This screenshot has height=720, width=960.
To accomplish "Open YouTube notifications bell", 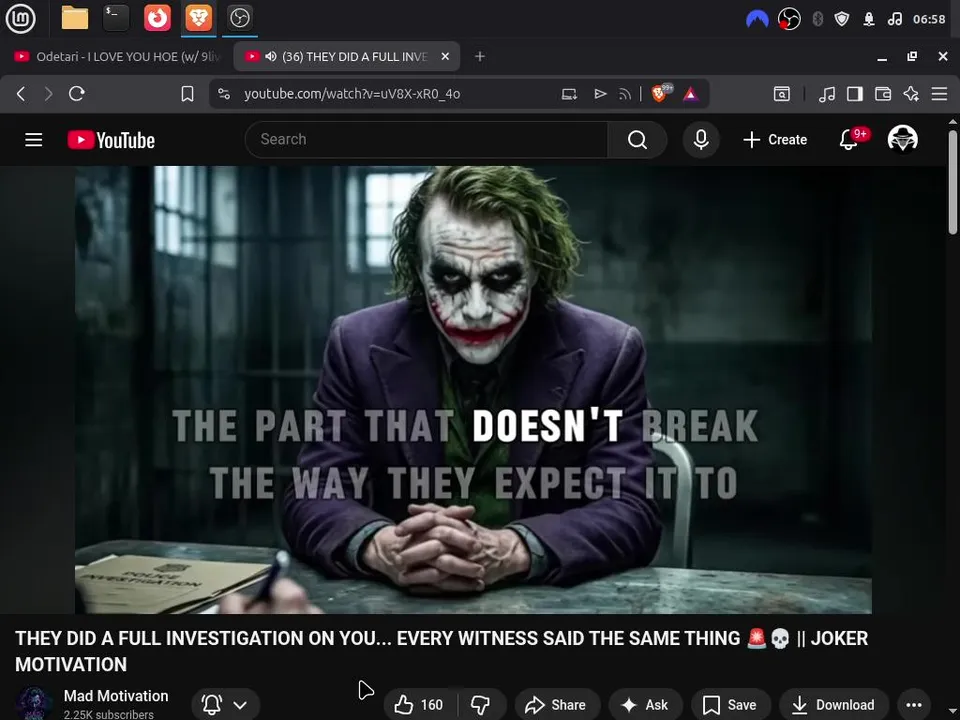I will (849, 140).
